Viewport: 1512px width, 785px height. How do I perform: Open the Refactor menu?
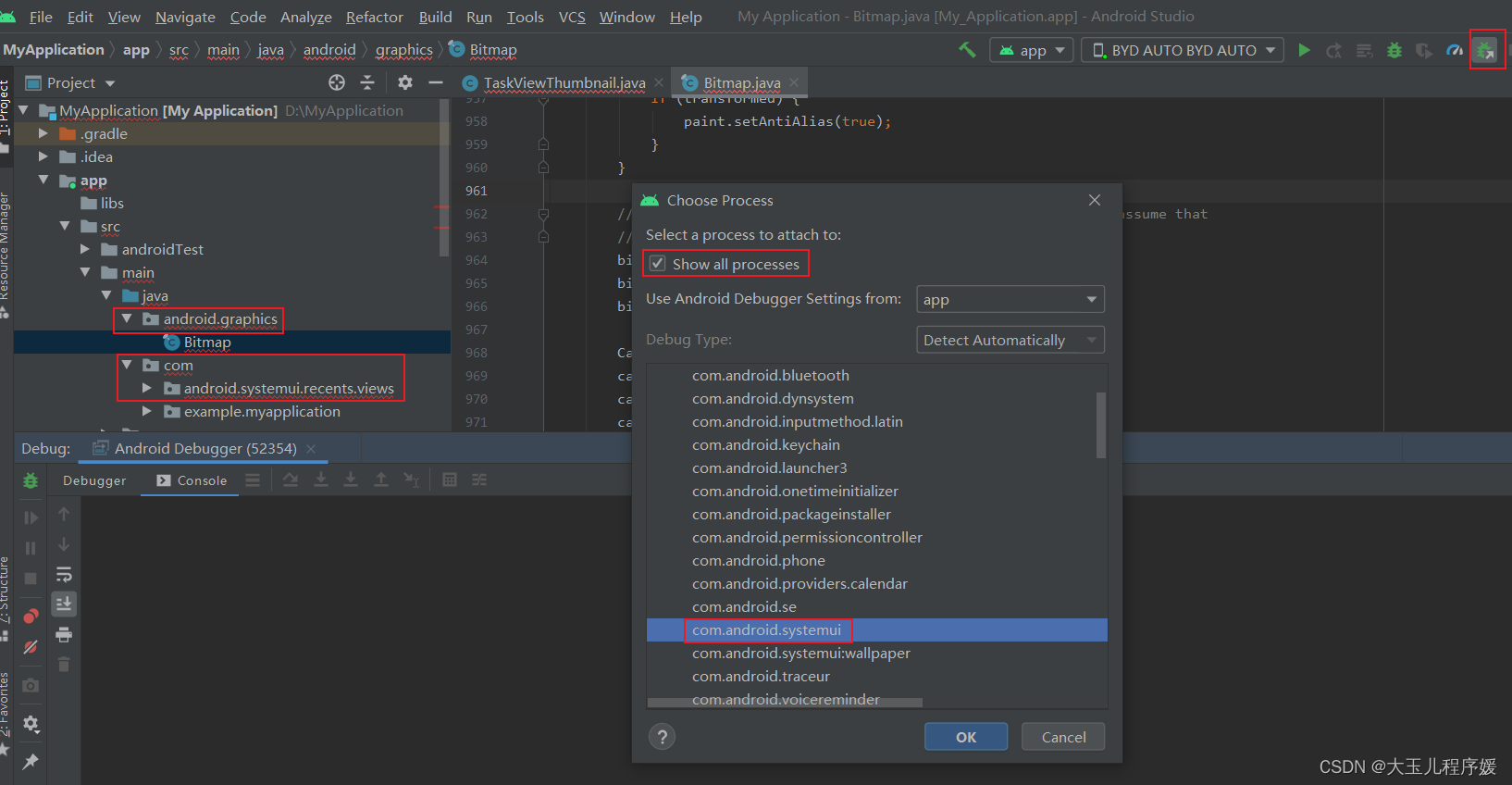coord(374,17)
